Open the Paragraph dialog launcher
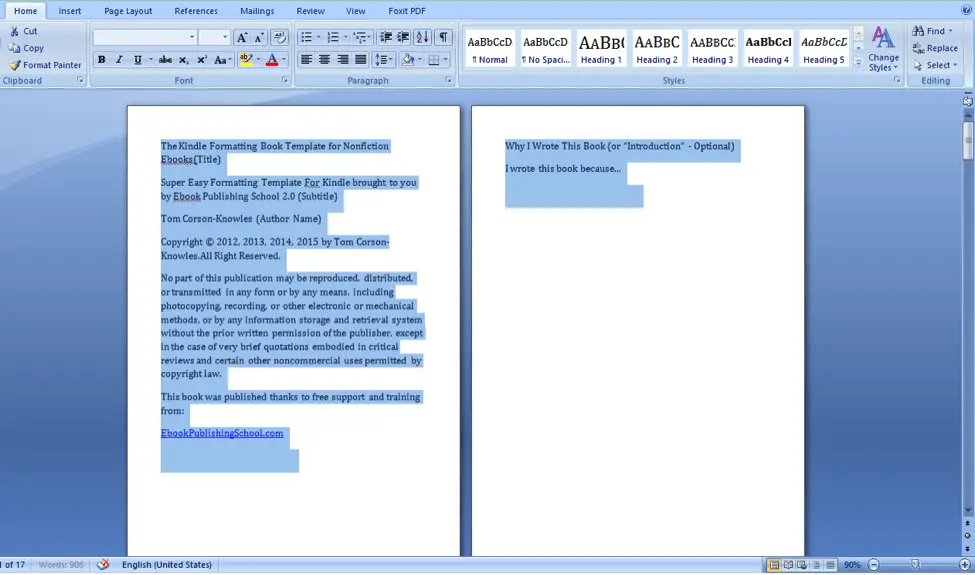Viewport: 975px width, 575px height. [448, 80]
